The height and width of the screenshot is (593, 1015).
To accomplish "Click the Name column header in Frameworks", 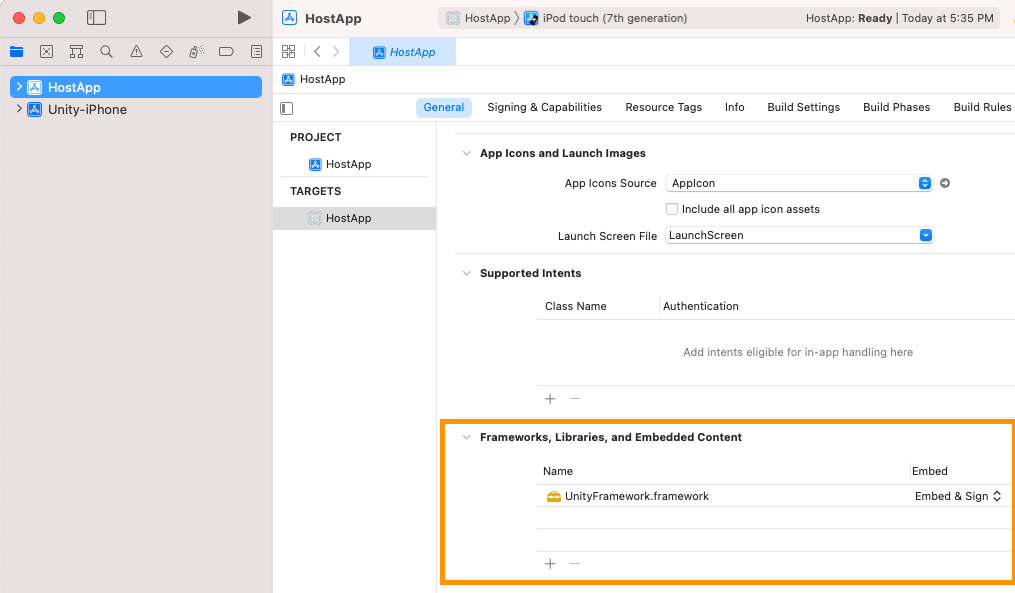I will [x=558, y=471].
